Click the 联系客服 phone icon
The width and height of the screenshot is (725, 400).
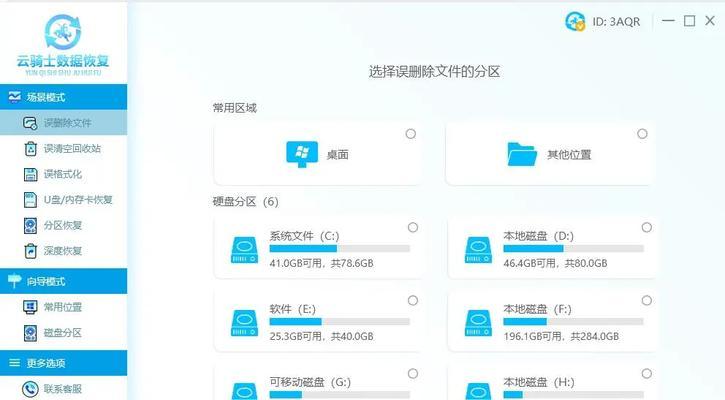pos(30,389)
